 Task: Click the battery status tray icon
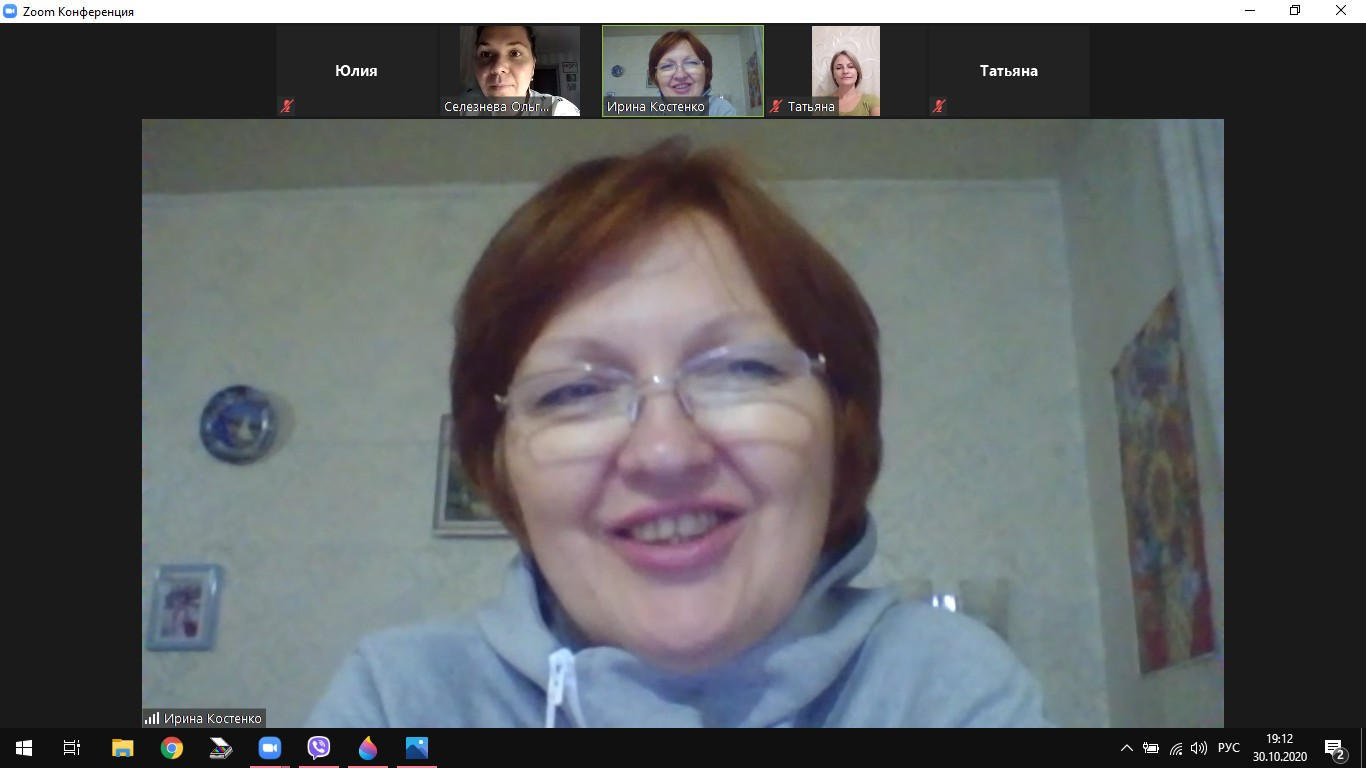pyautogui.click(x=1151, y=748)
